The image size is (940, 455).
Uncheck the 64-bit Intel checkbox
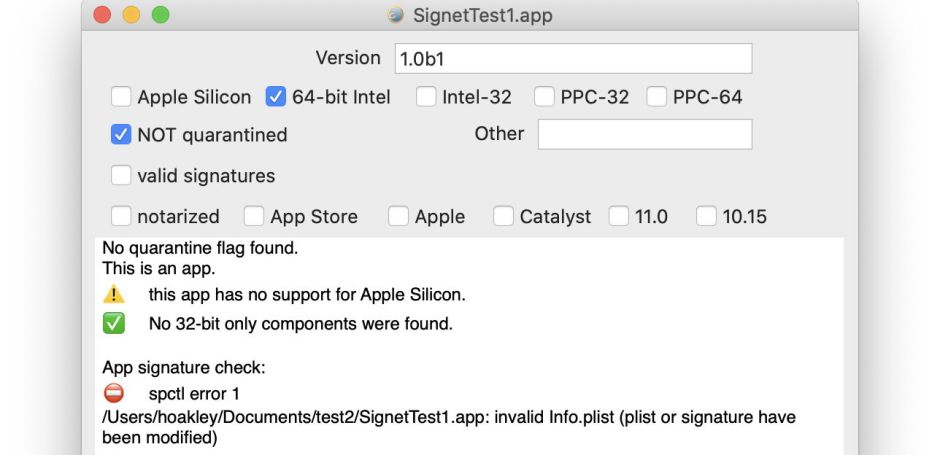(276, 97)
